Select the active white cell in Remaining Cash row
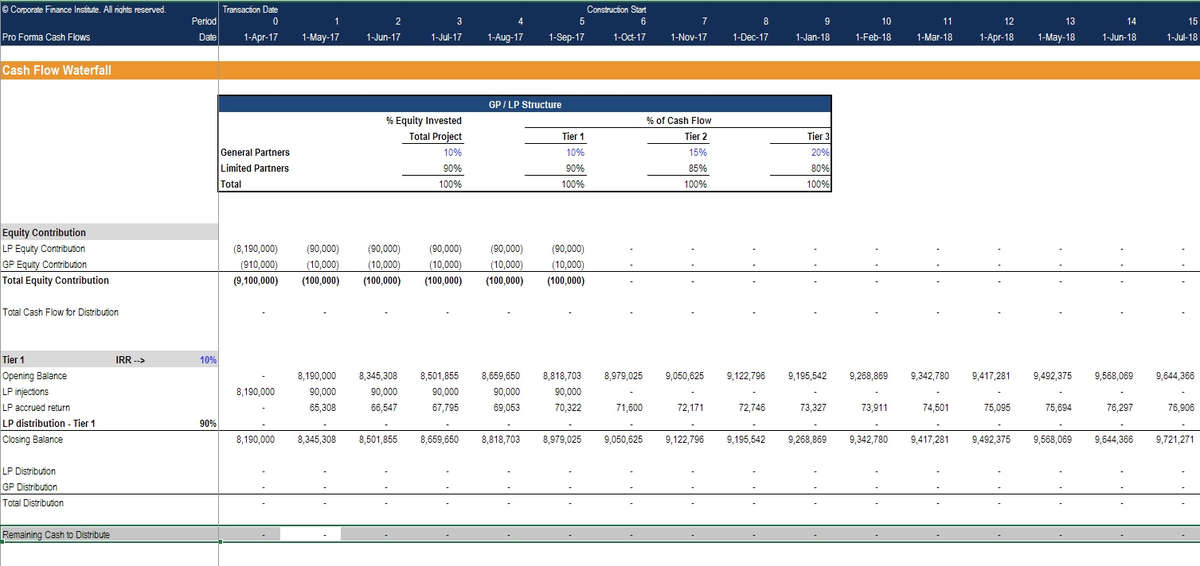Viewport: 1200px width, 566px height. [x=310, y=535]
